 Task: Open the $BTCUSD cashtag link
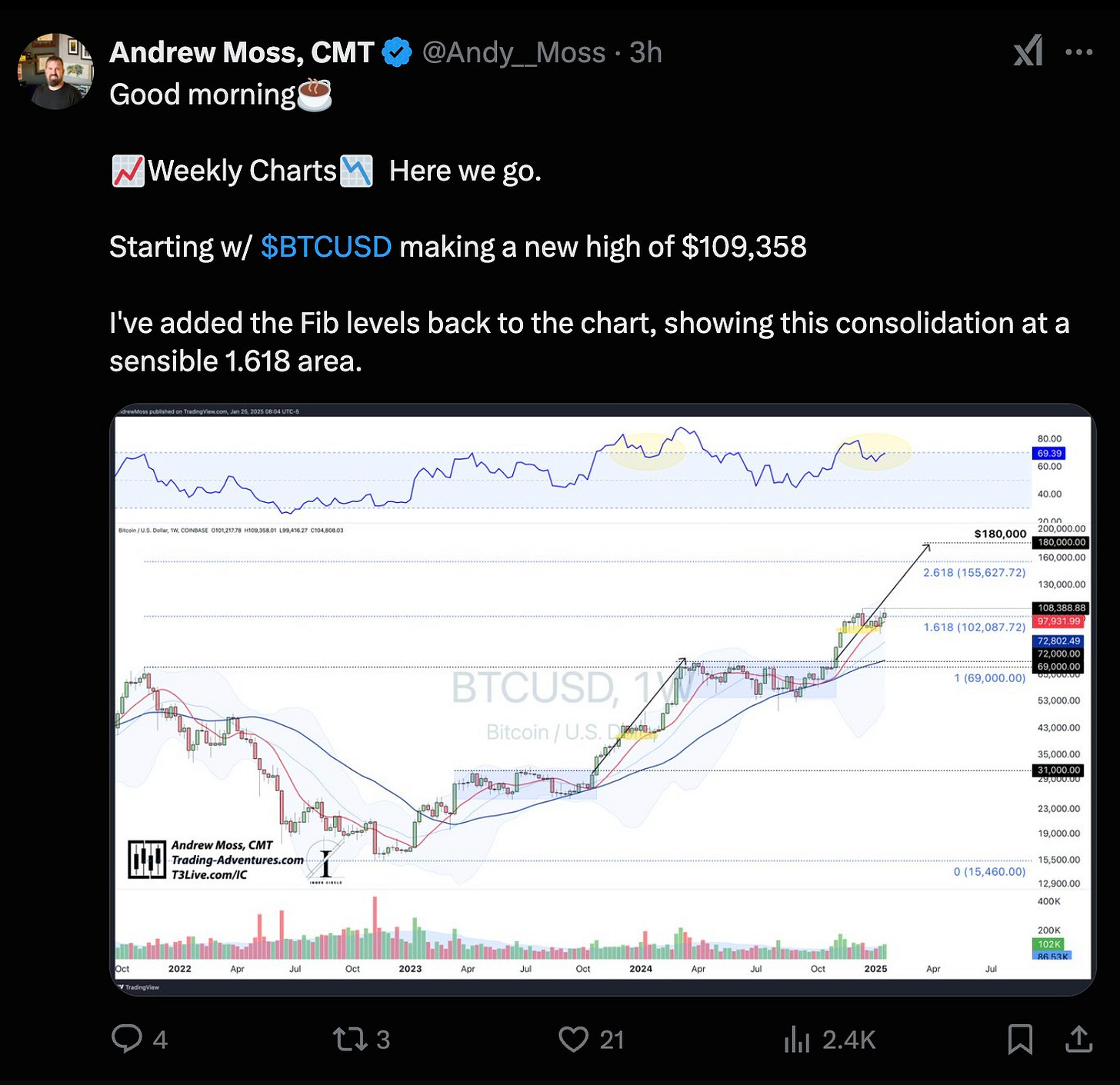click(327, 246)
